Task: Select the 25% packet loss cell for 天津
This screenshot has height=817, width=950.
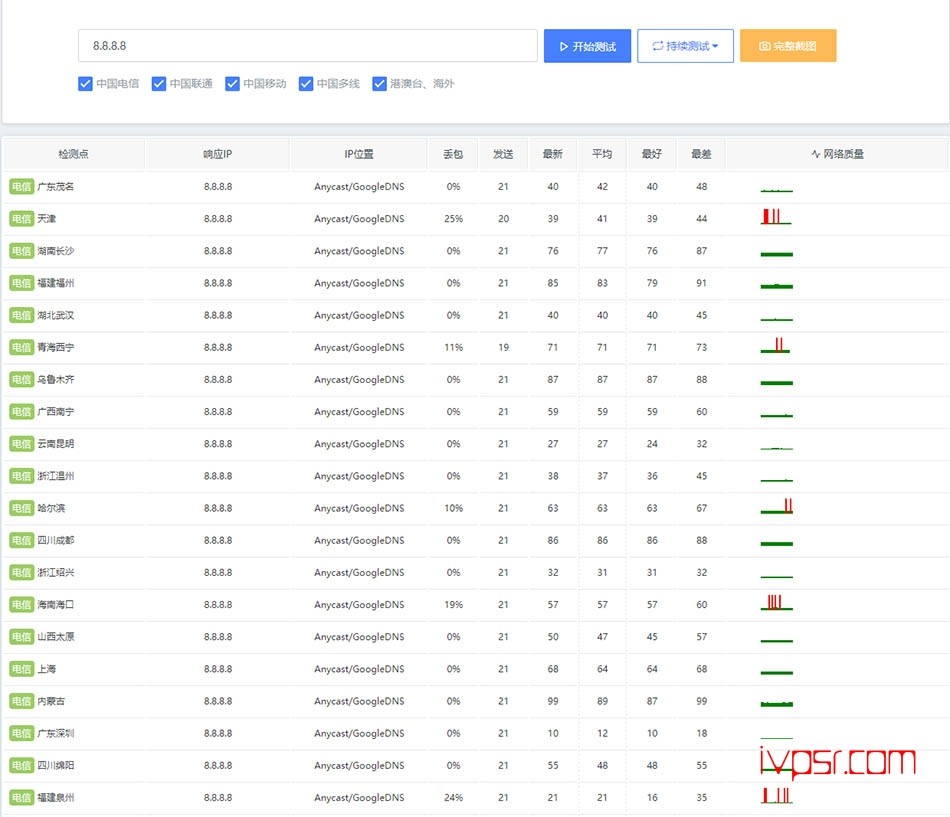Action: coord(453,219)
